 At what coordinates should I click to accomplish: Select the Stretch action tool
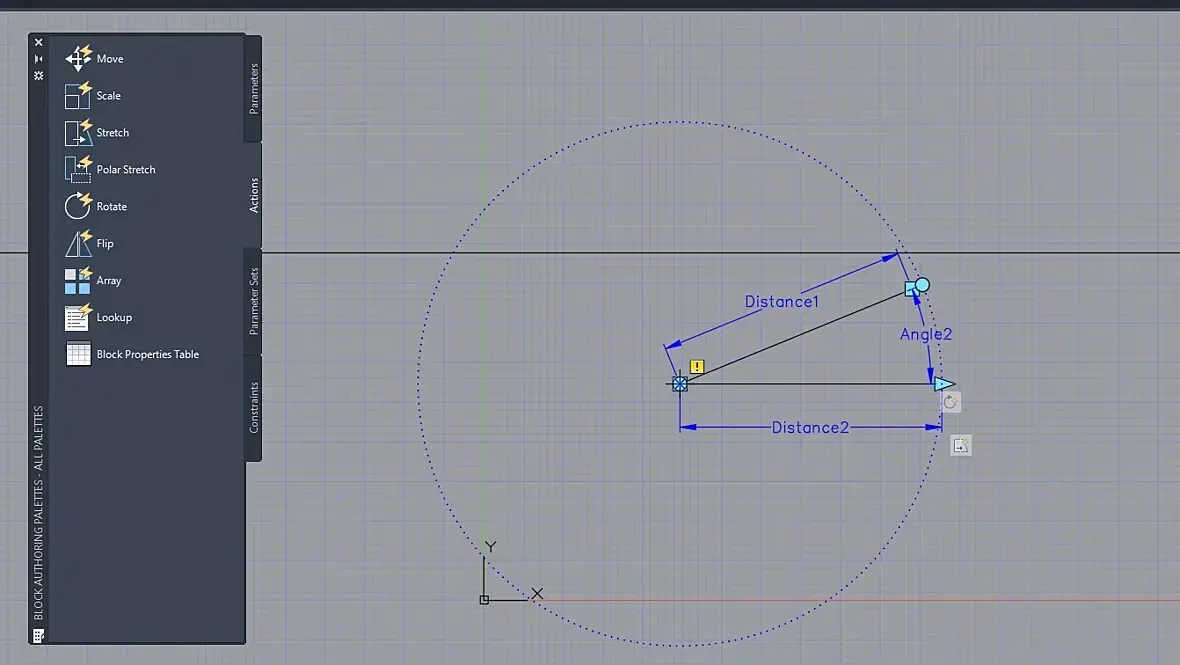pyautogui.click(x=96, y=132)
